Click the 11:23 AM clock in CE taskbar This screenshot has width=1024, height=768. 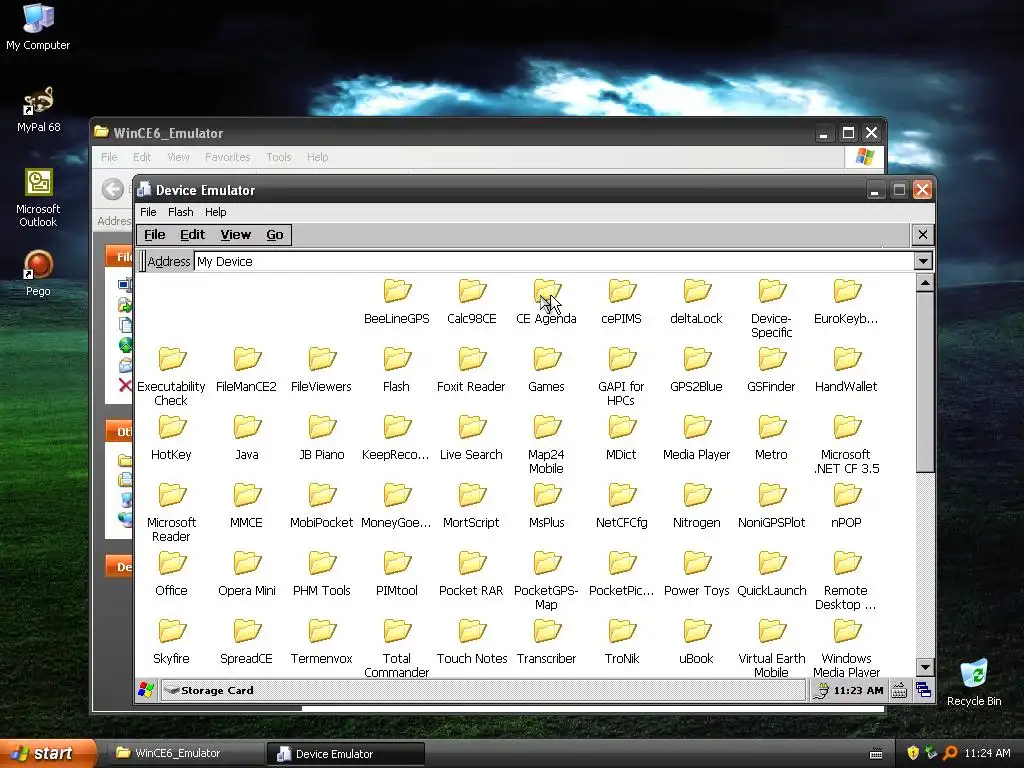pyautogui.click(x=858, y=690)
